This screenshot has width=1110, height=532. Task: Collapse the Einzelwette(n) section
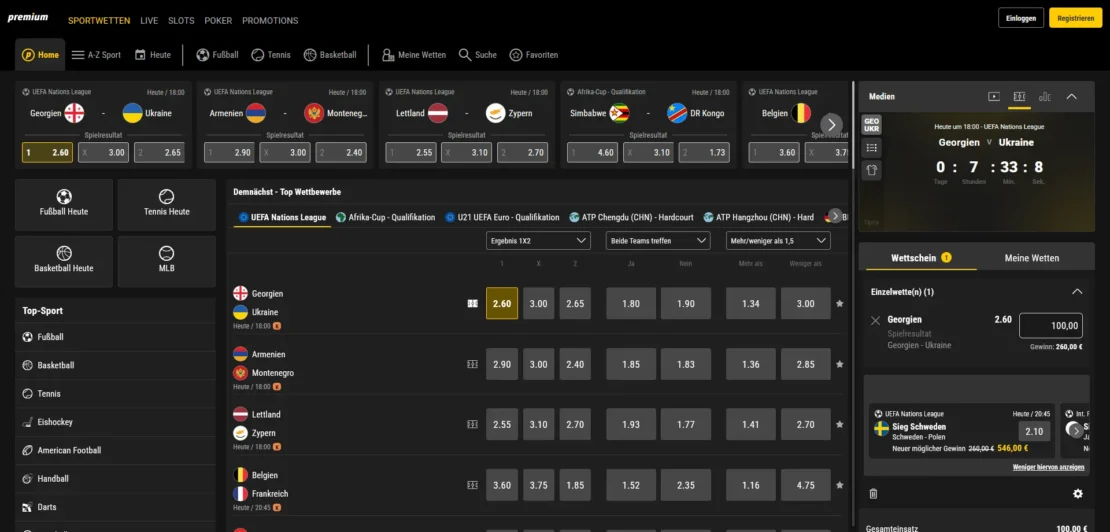pyautogui.click(x=1077, y=291)
